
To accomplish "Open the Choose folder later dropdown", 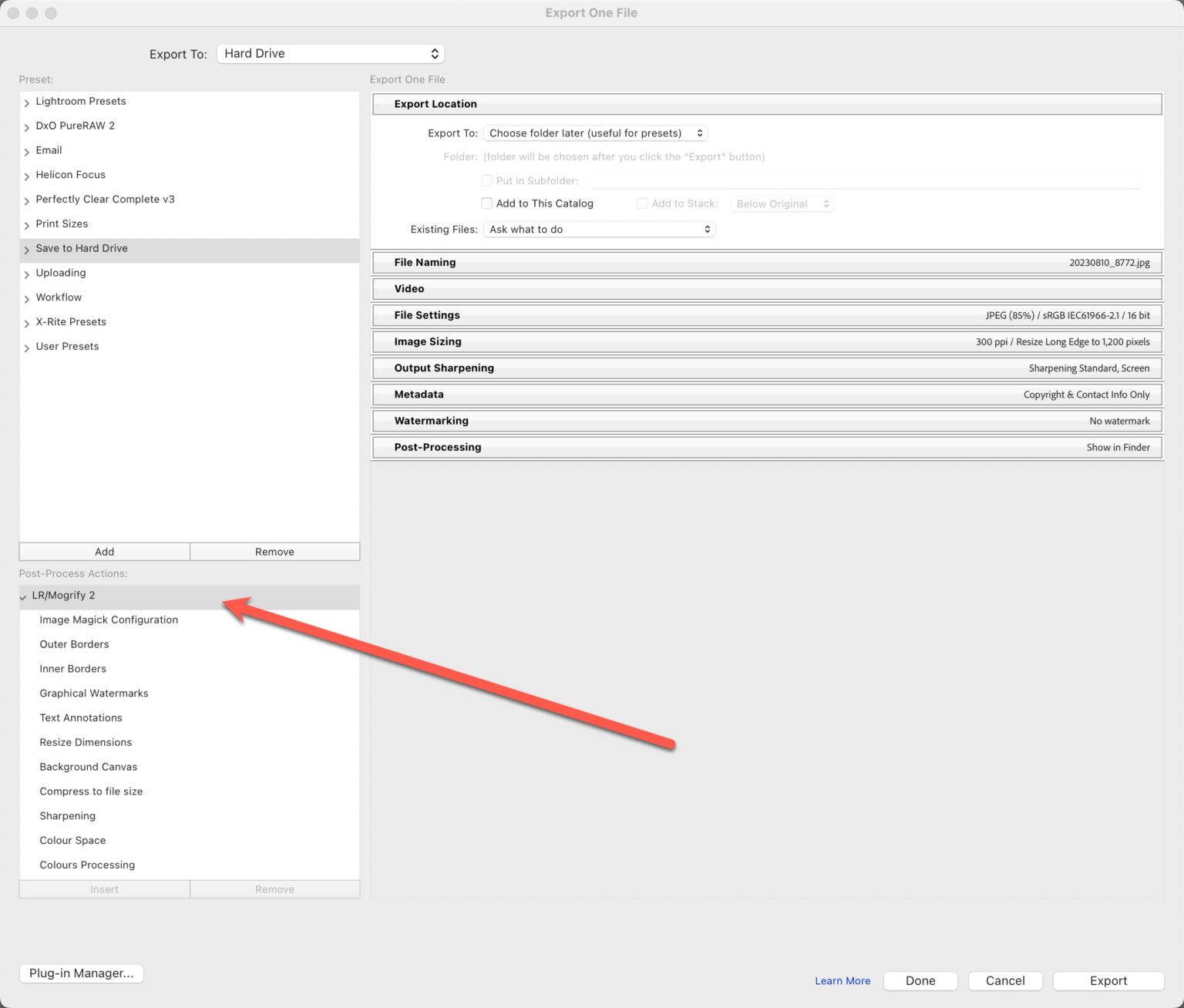I will coord(594,133).
